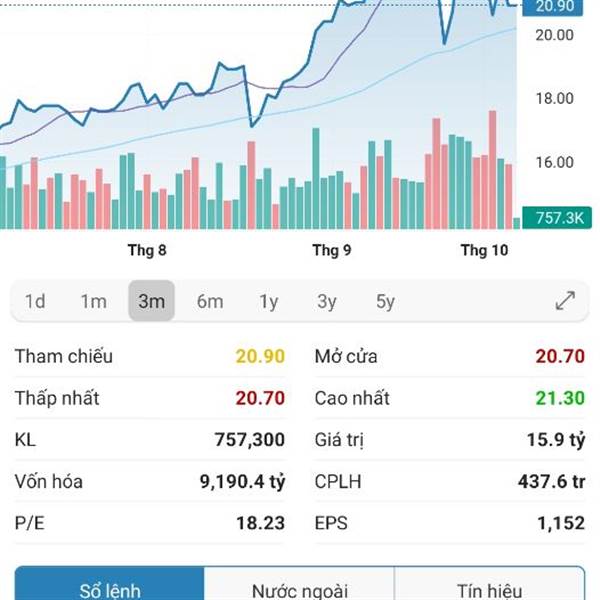Open the Sổ lệnh tab
600x600 pixels.
click(x=110, y=590)
